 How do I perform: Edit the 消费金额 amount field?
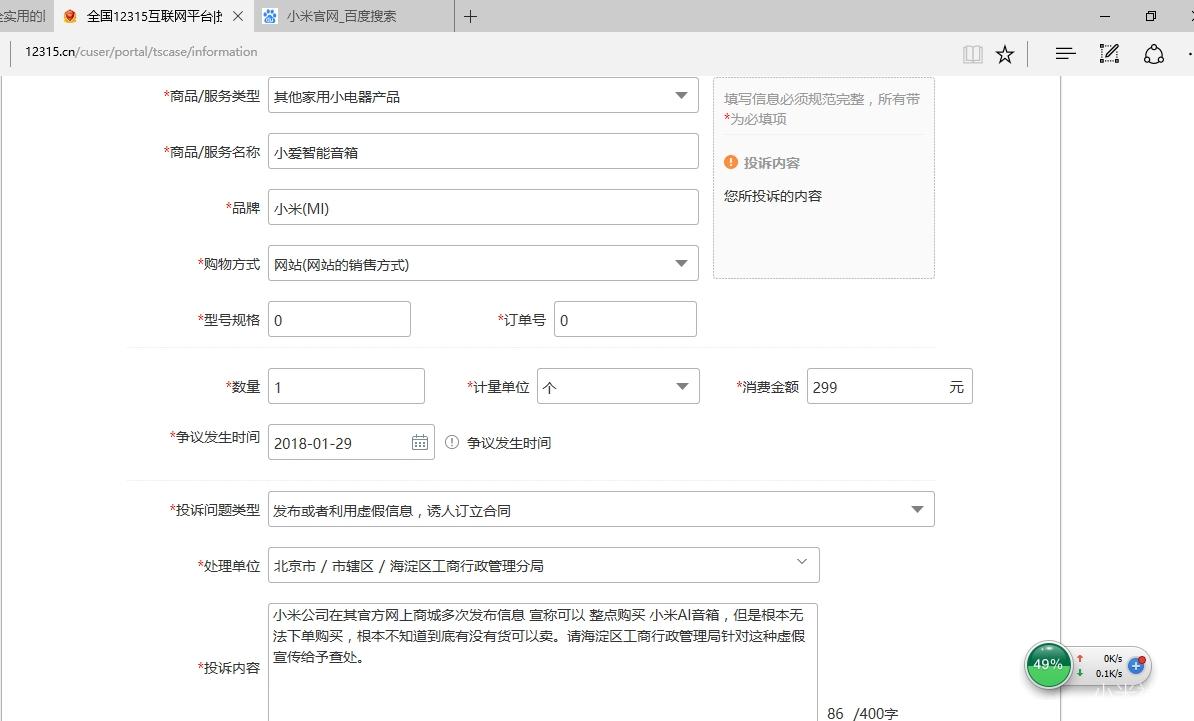pyautogui.click(x=880, y=386)
